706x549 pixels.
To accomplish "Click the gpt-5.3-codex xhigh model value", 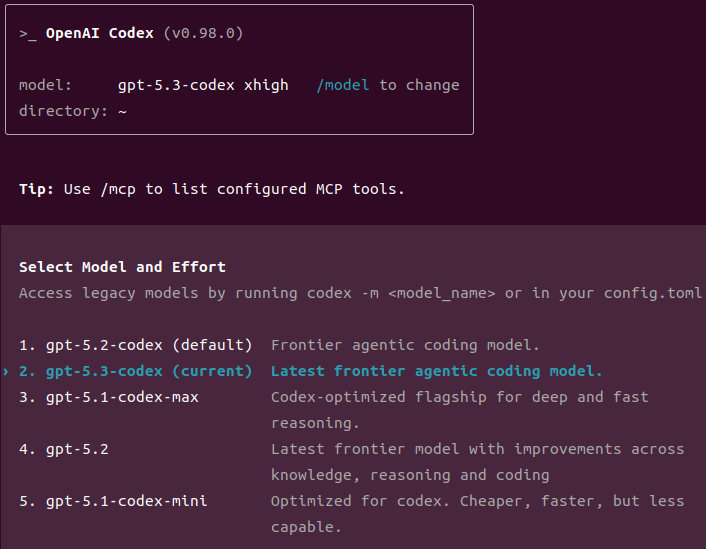I will point(203,85).
